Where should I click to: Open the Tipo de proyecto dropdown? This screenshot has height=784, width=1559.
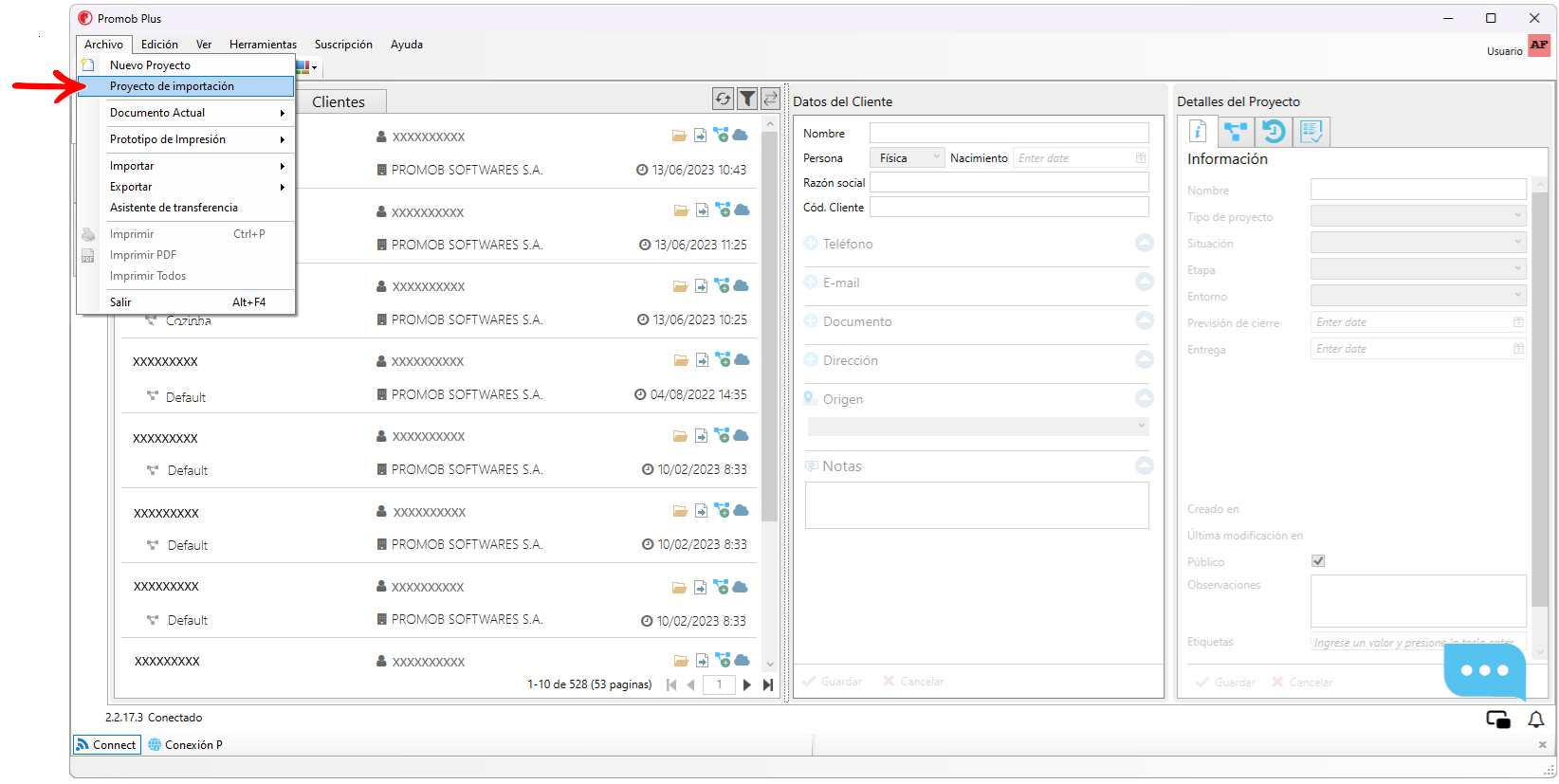(x=1419, y=216)
